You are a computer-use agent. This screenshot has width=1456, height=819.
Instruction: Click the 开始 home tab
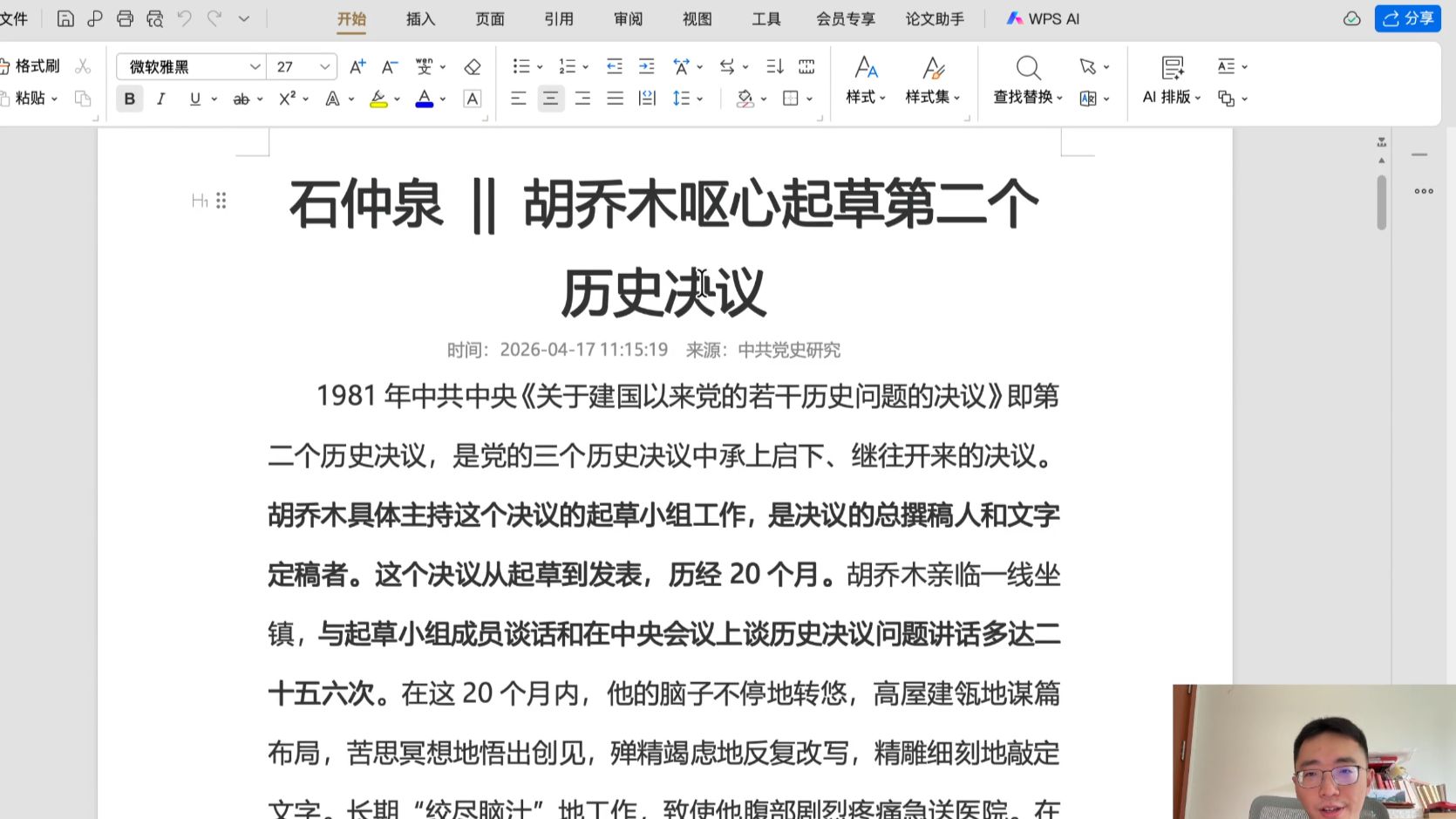[351, 18]
